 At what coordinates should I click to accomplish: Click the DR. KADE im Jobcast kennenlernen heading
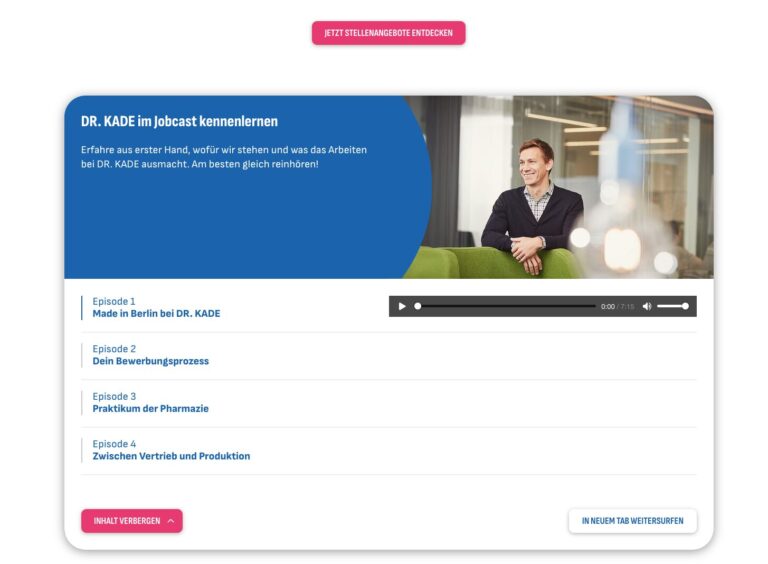[179, 121]
